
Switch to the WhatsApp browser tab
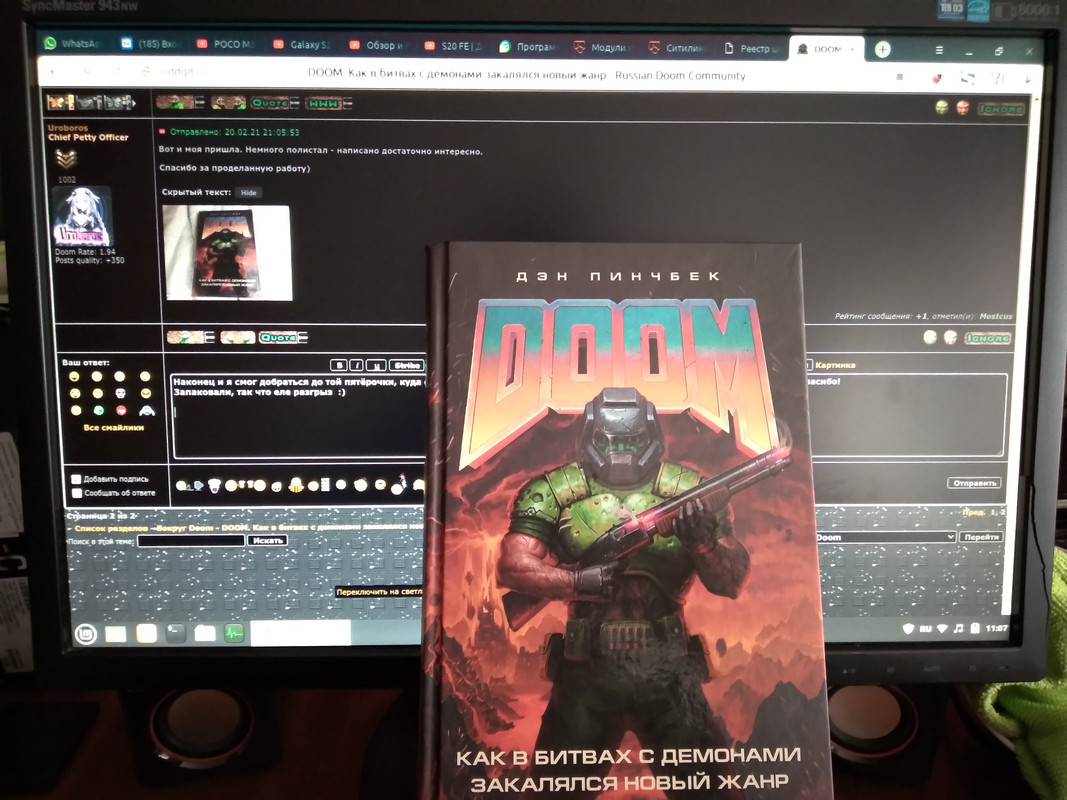pyautogui.click(x=73, y=43)
